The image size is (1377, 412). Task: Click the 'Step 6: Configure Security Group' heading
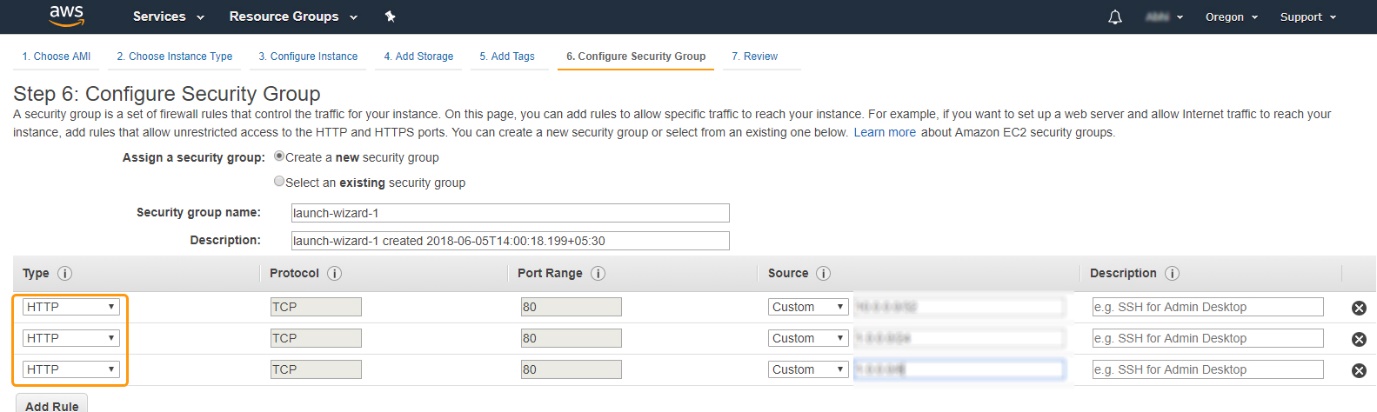(x=167, y=95)
